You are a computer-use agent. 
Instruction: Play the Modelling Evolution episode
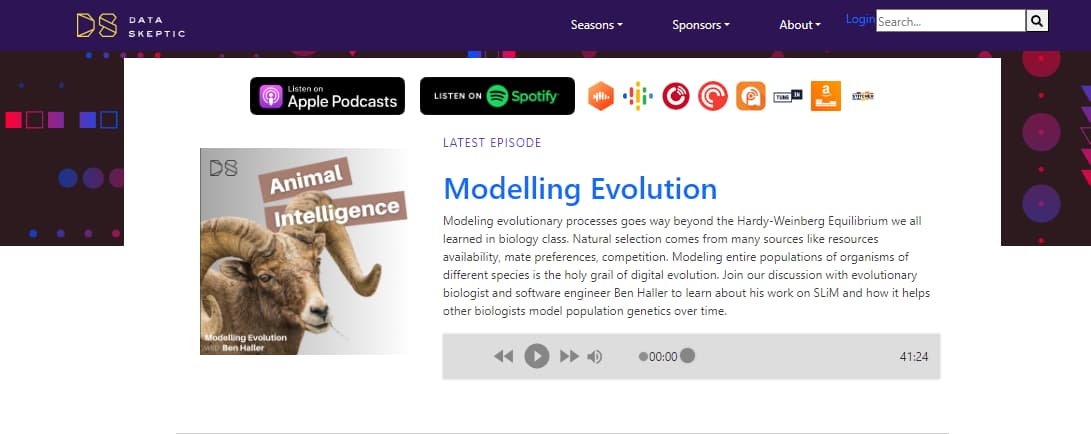(536, 356)
